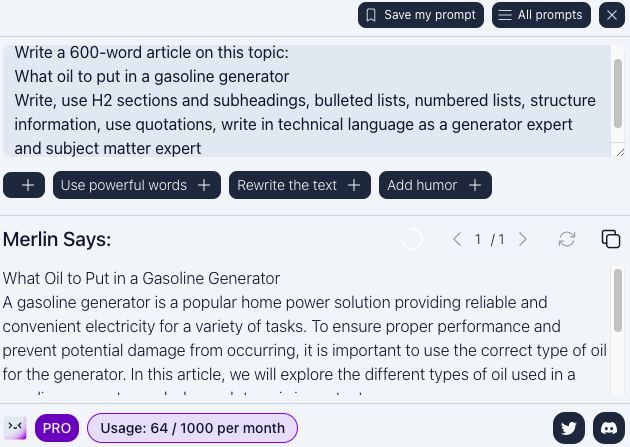Click the resize handle of the prompt box
The image size is (630, 447).
click(x=618, y=152)
